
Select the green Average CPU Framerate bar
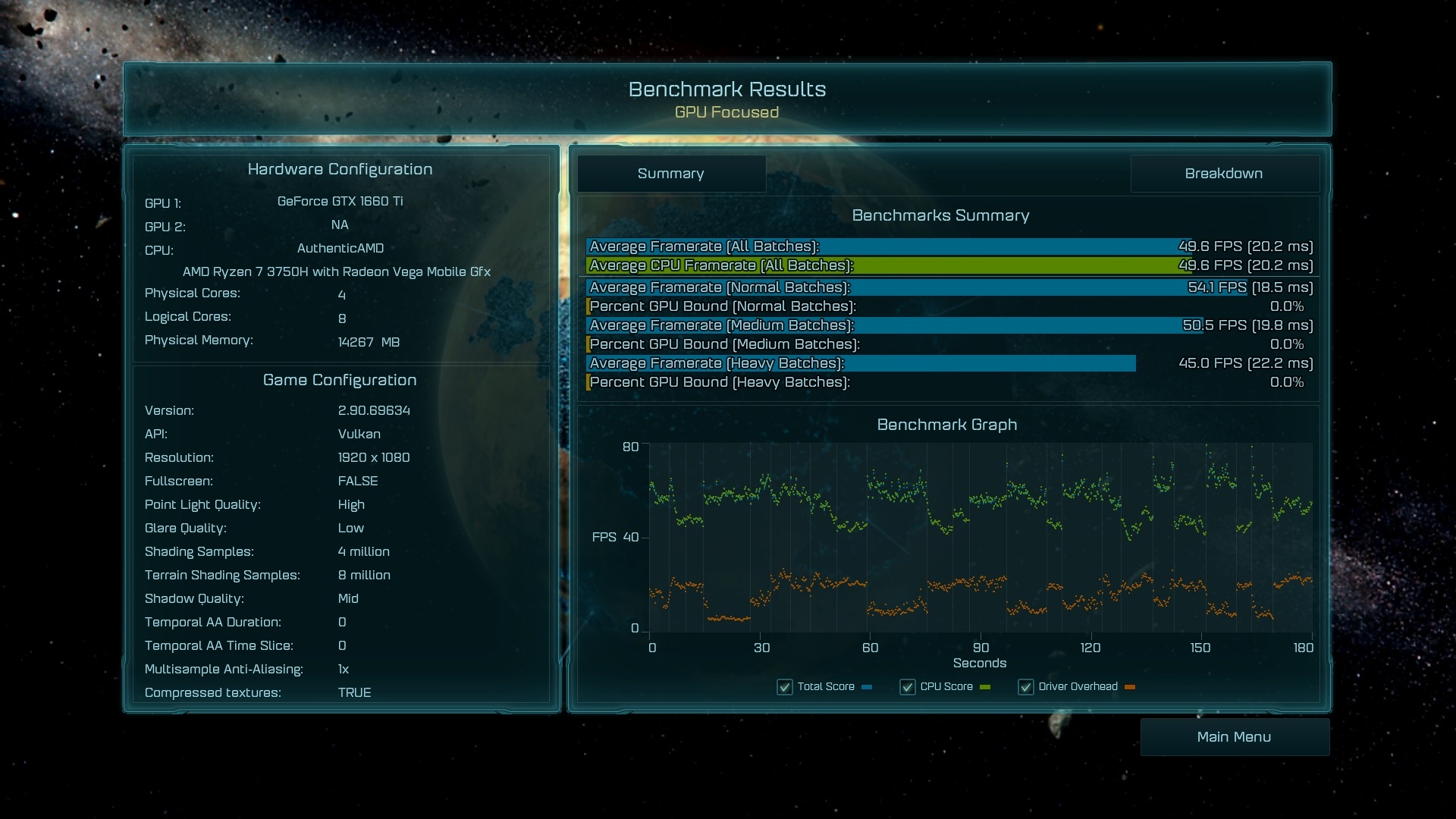[x=887, y=265]
